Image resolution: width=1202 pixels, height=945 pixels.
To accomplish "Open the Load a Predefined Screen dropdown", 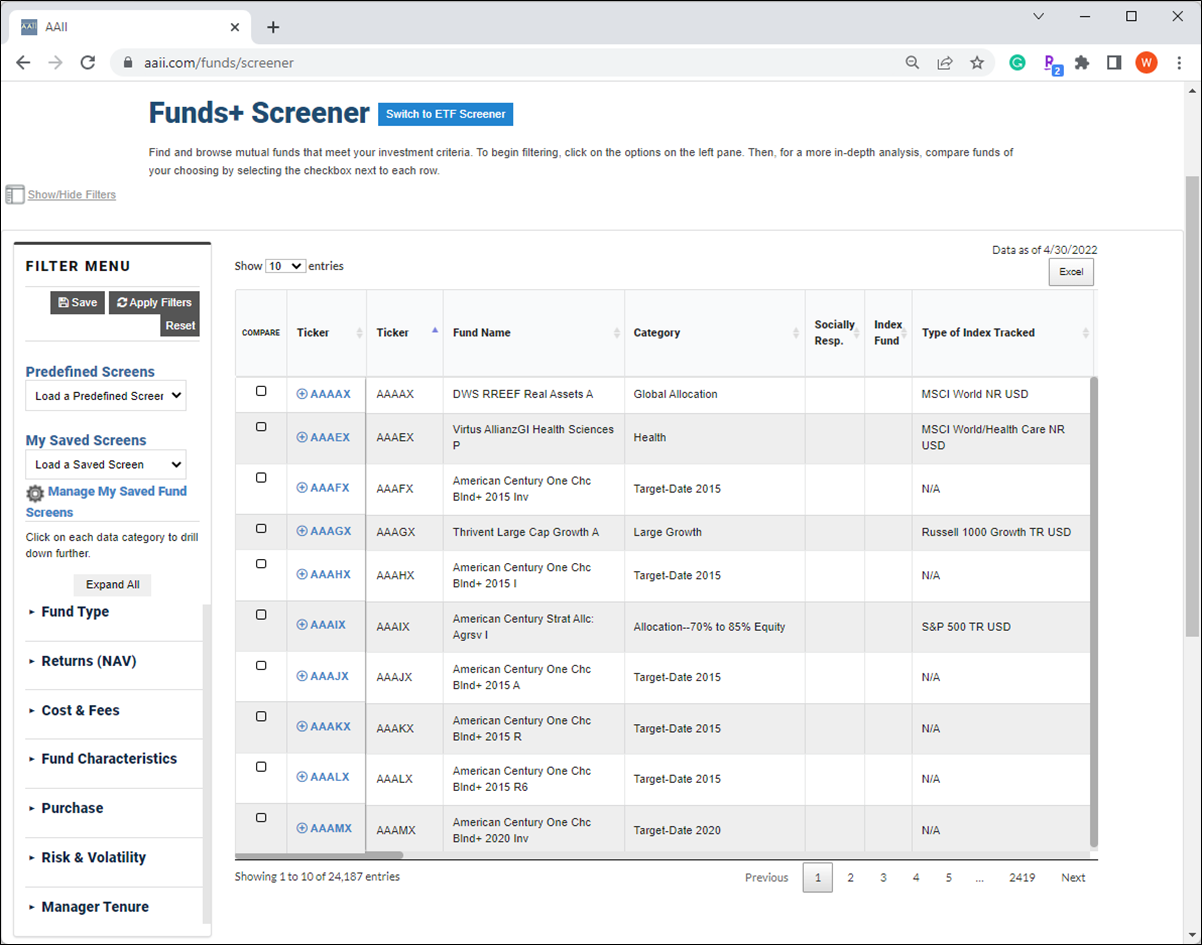I will point(106,396).
